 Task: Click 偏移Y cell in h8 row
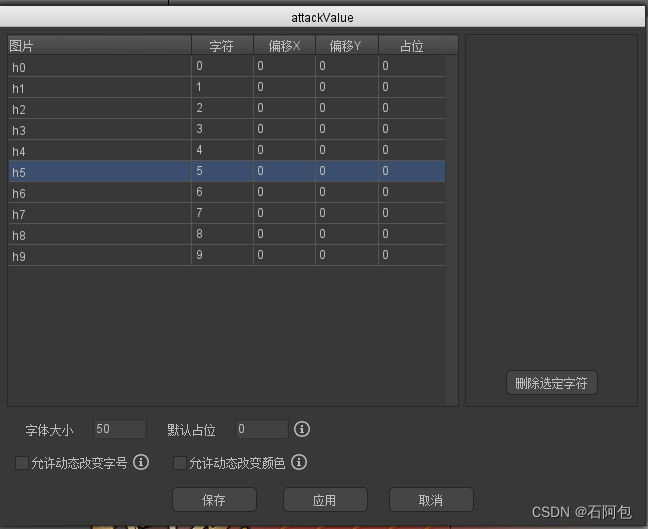point(347,234)
